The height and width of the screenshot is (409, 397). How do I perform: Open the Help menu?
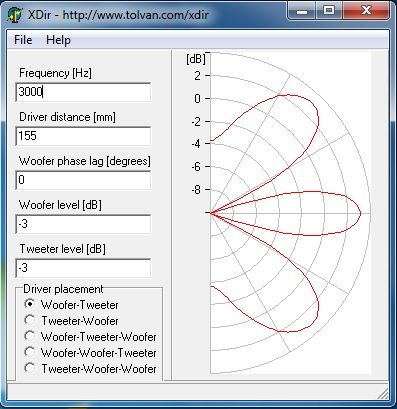coord(58,40)
